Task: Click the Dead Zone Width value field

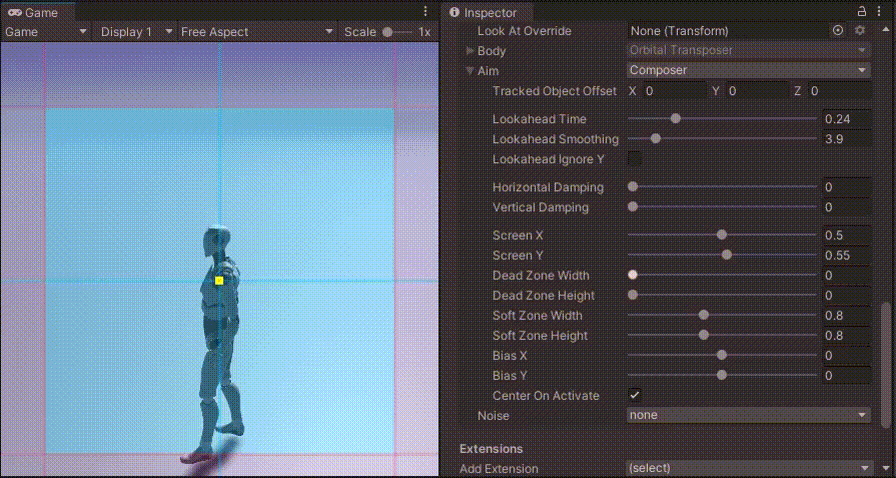Action: (x=847, y=275)
